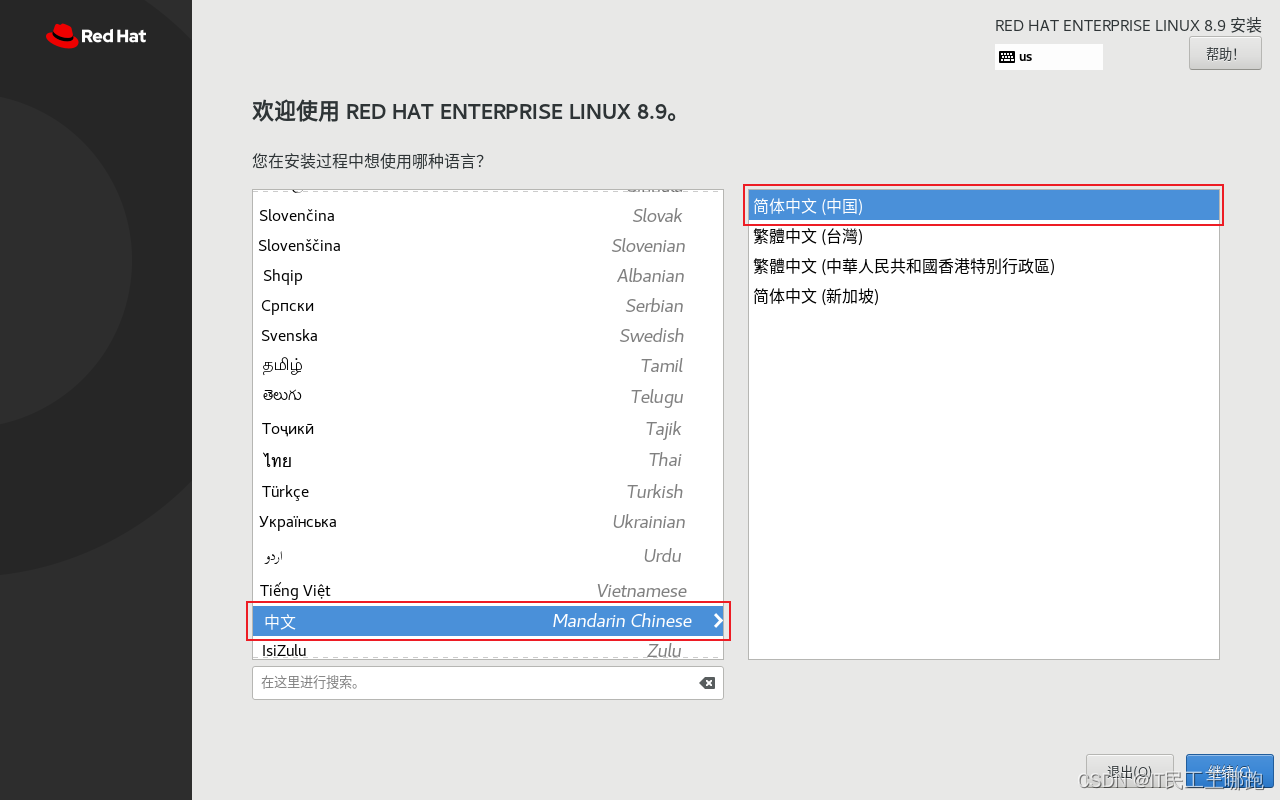
Task: Select the us keyboard layout indicator
Action: 1049,57
